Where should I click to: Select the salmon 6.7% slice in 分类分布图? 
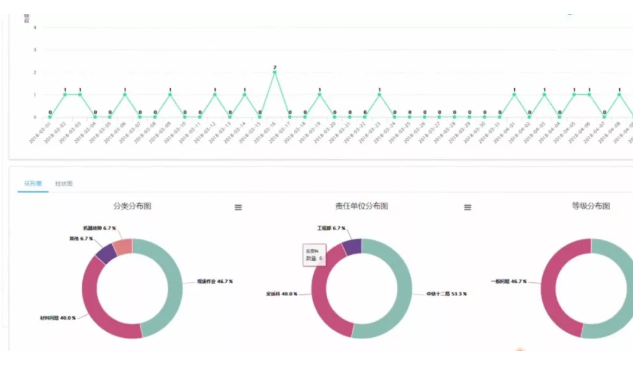click(x=123, y=247)
